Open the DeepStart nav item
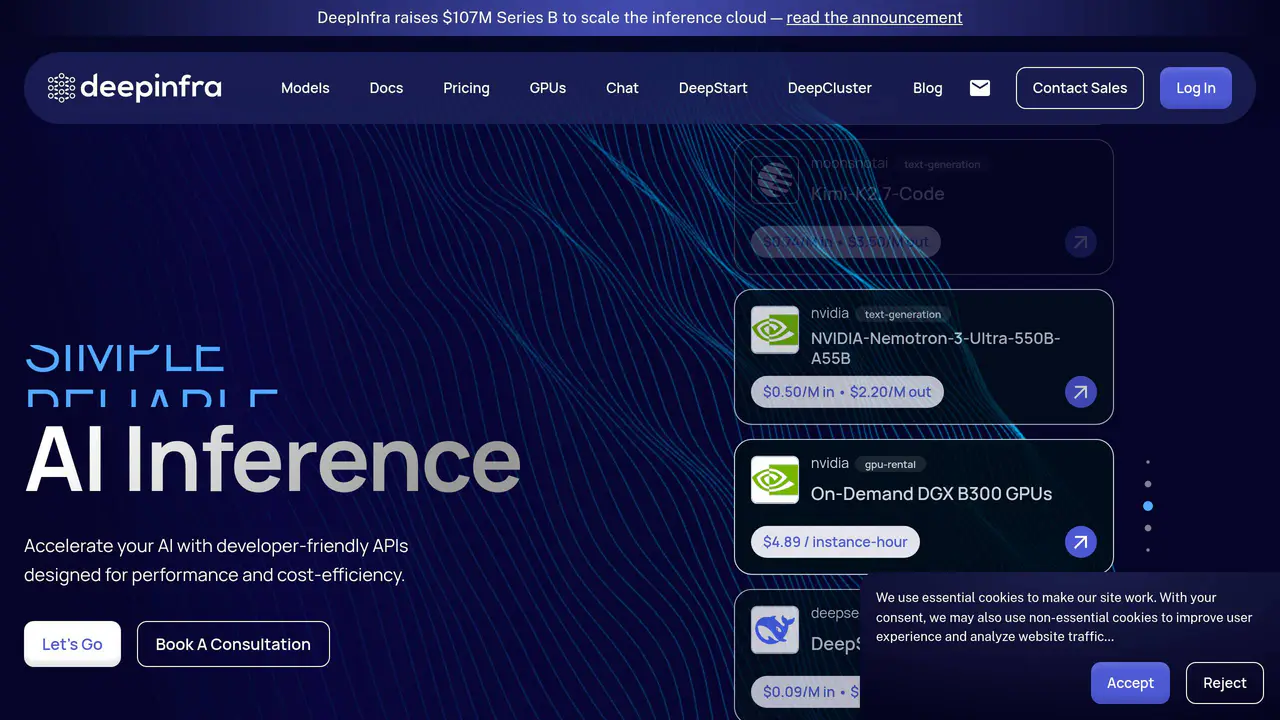 (x=713, y=88)
